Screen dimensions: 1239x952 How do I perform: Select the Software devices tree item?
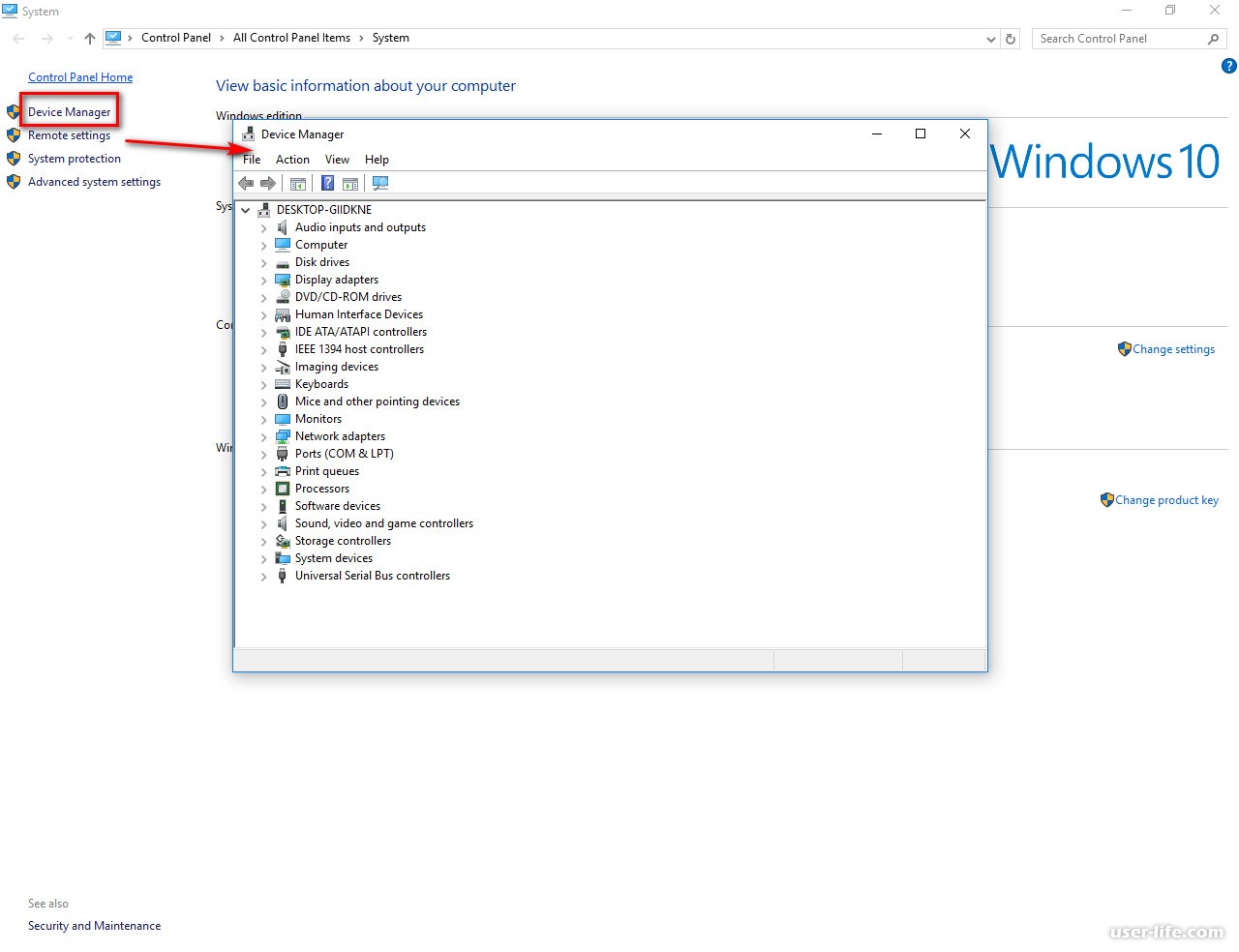338,506
